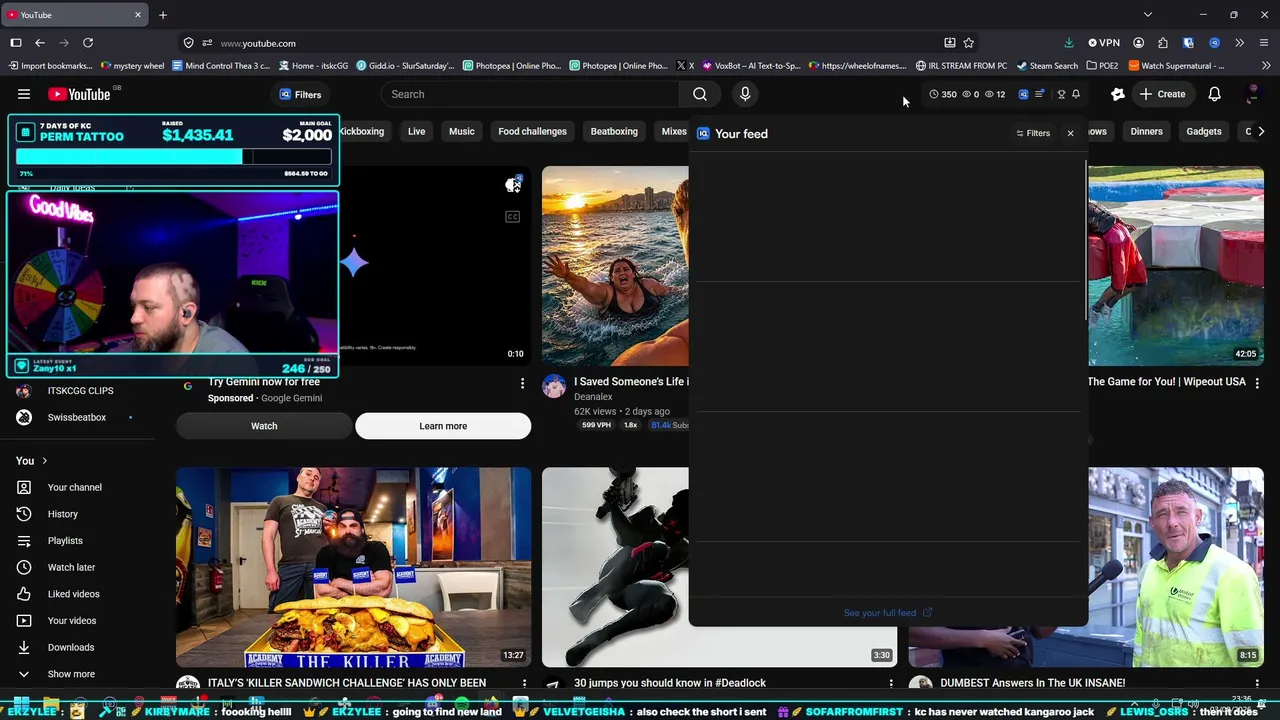The height and width of the screenshot is (720, 1280).
Task: Open options for the Killer Sandwich video
Action: 524,683
